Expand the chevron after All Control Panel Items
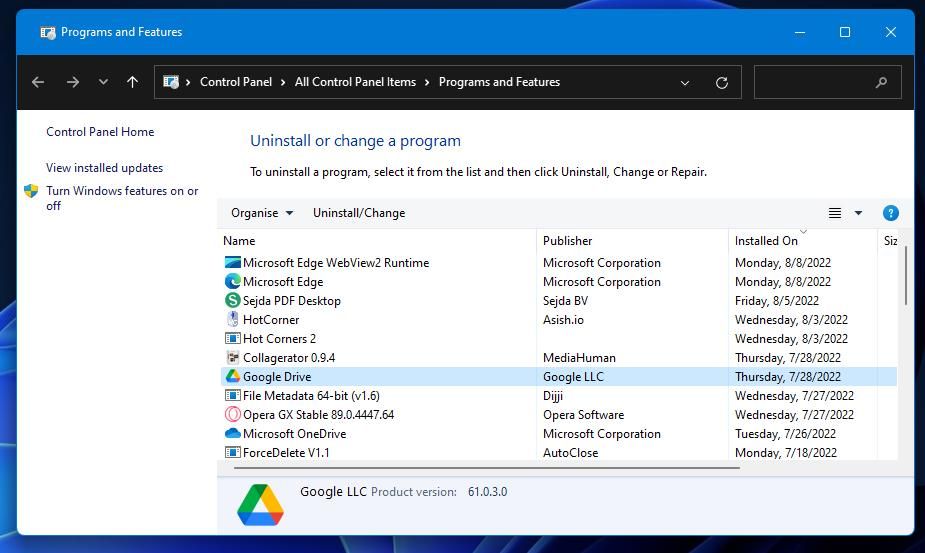 click(x=427, y=83)
